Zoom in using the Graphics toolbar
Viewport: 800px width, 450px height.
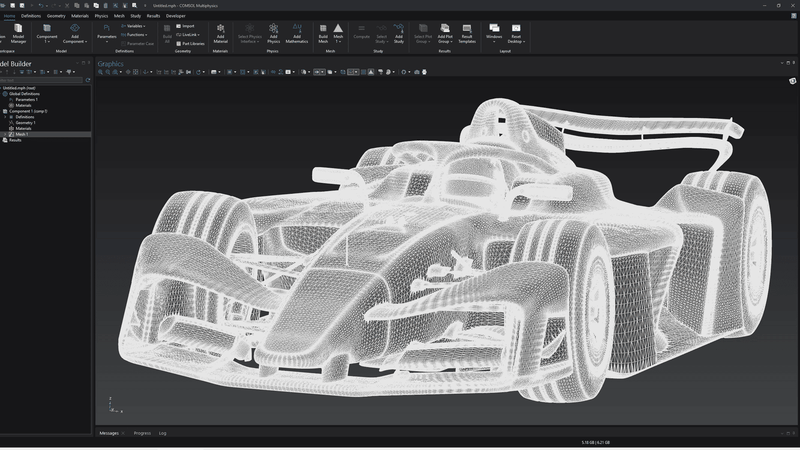click(101, 72)
